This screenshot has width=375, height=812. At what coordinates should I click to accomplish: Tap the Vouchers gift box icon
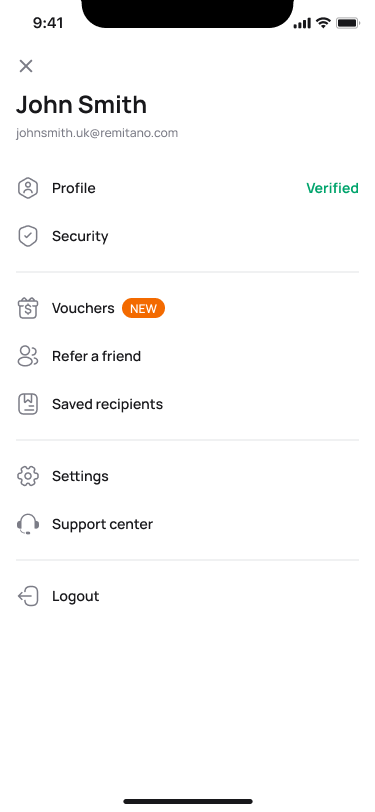(x=28, y=308)
